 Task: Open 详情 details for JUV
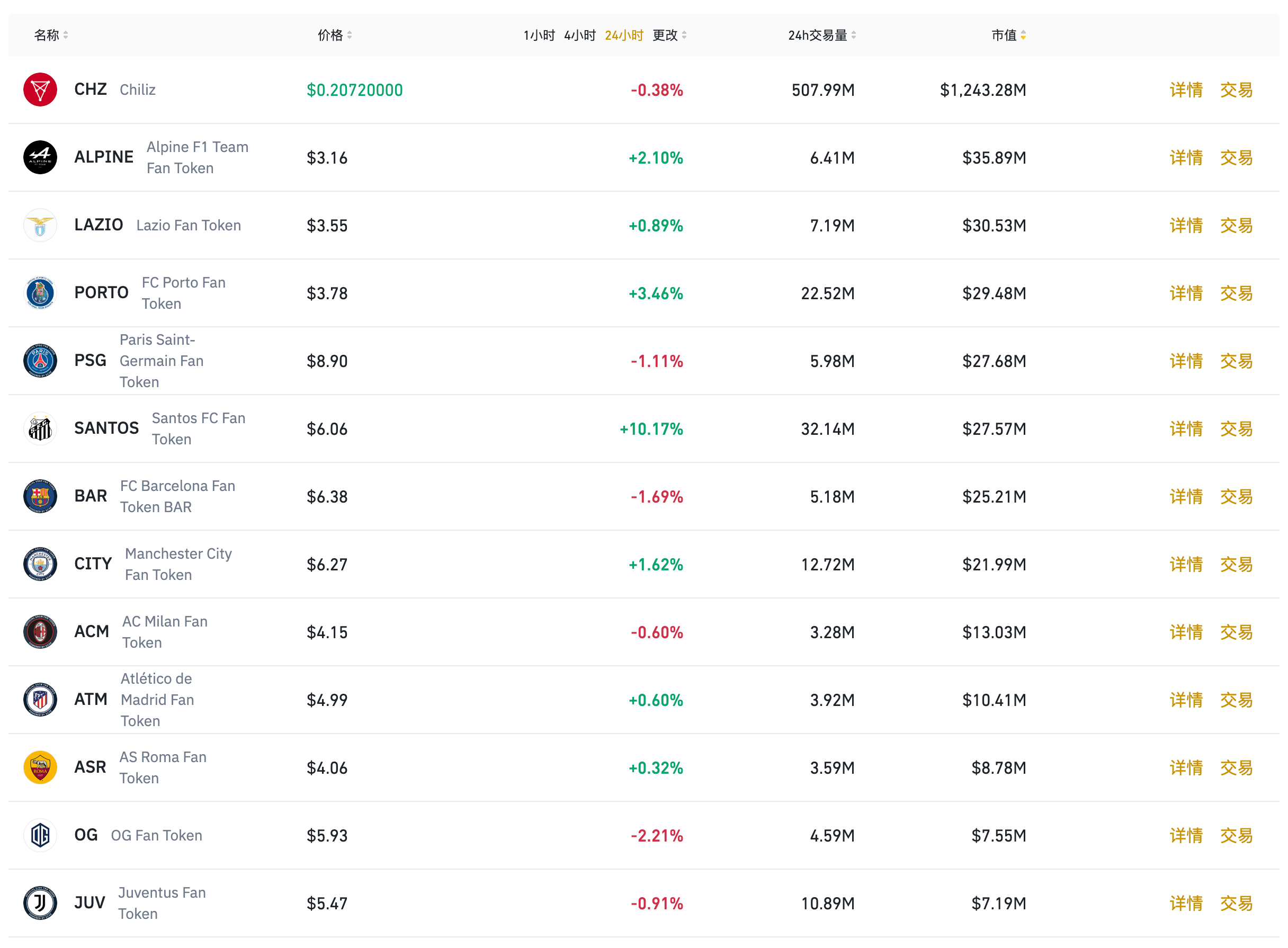(x=1186, y=902)
